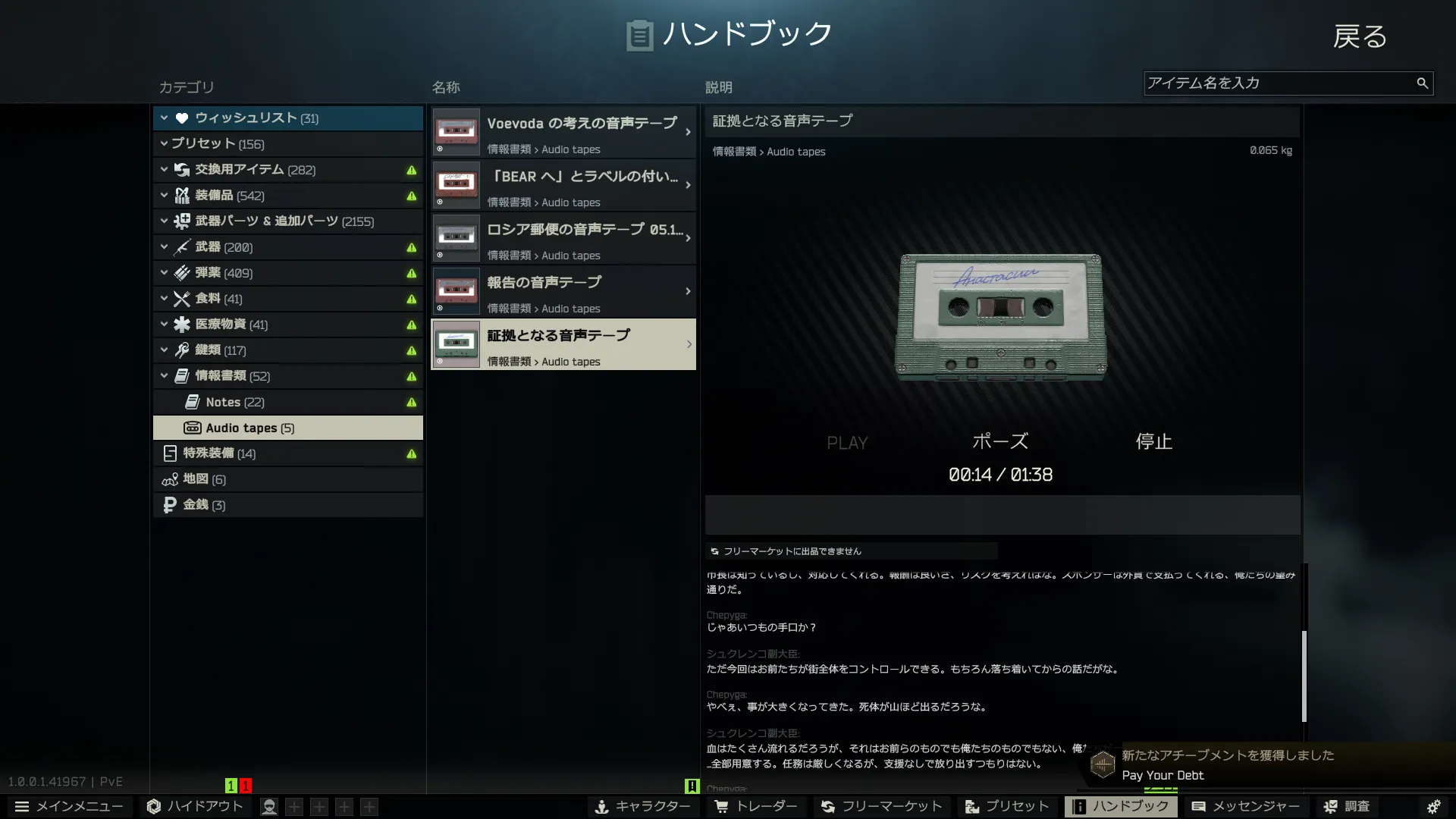Expand the プリセット category
This screenshot has height=819, width=1456.
tap(164, 143)
